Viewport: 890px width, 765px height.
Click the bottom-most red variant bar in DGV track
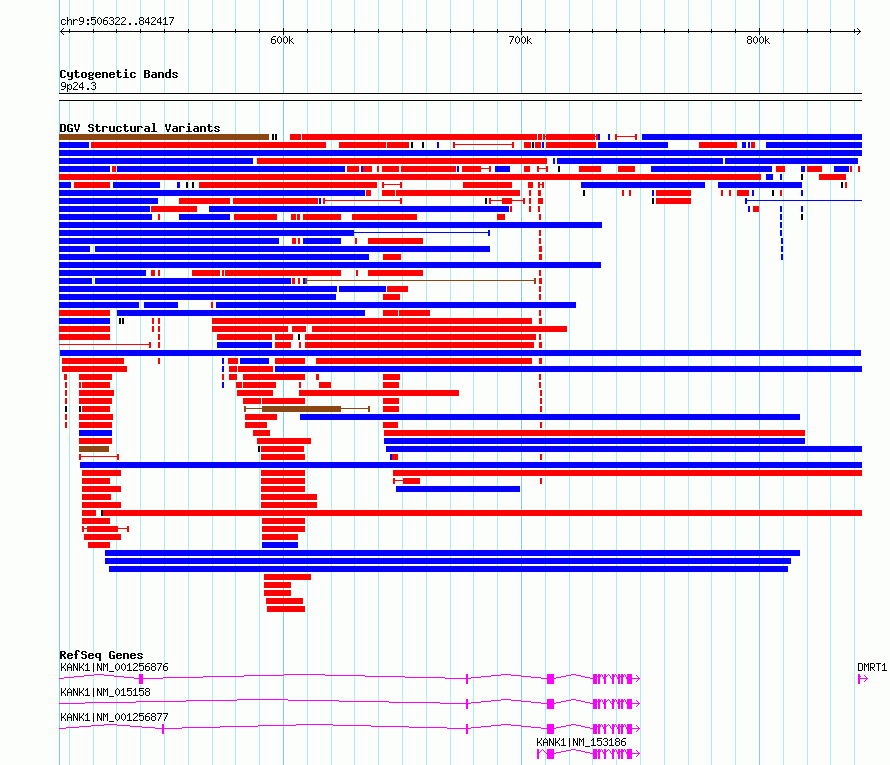[286, 609]
